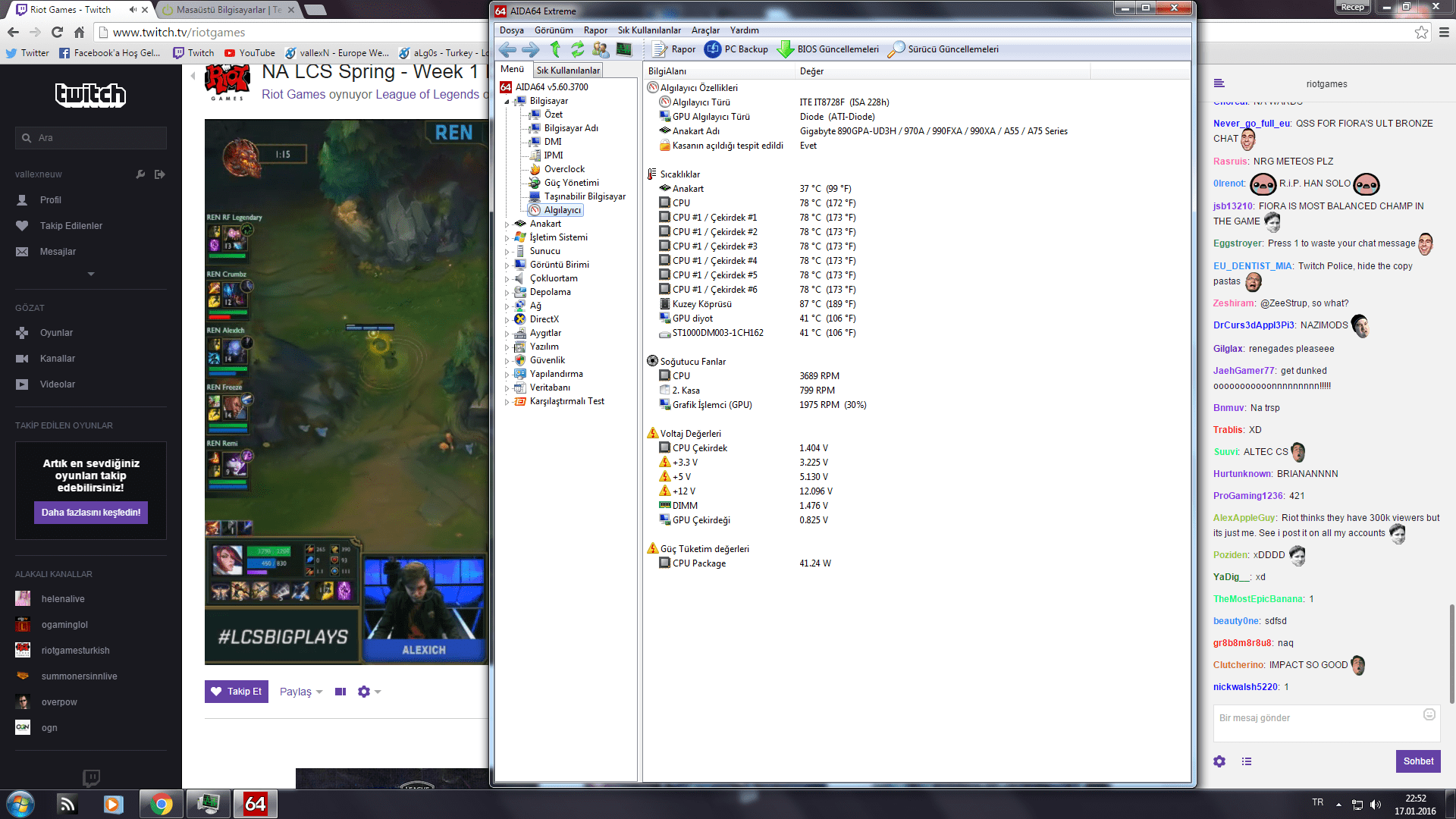Open the Araçlar menu

(705, 30)
